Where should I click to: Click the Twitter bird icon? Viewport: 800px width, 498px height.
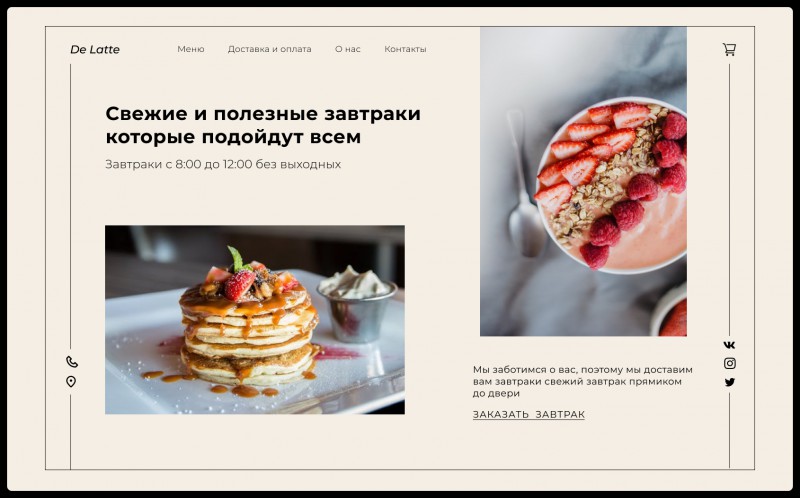click(x=730, y=382)
